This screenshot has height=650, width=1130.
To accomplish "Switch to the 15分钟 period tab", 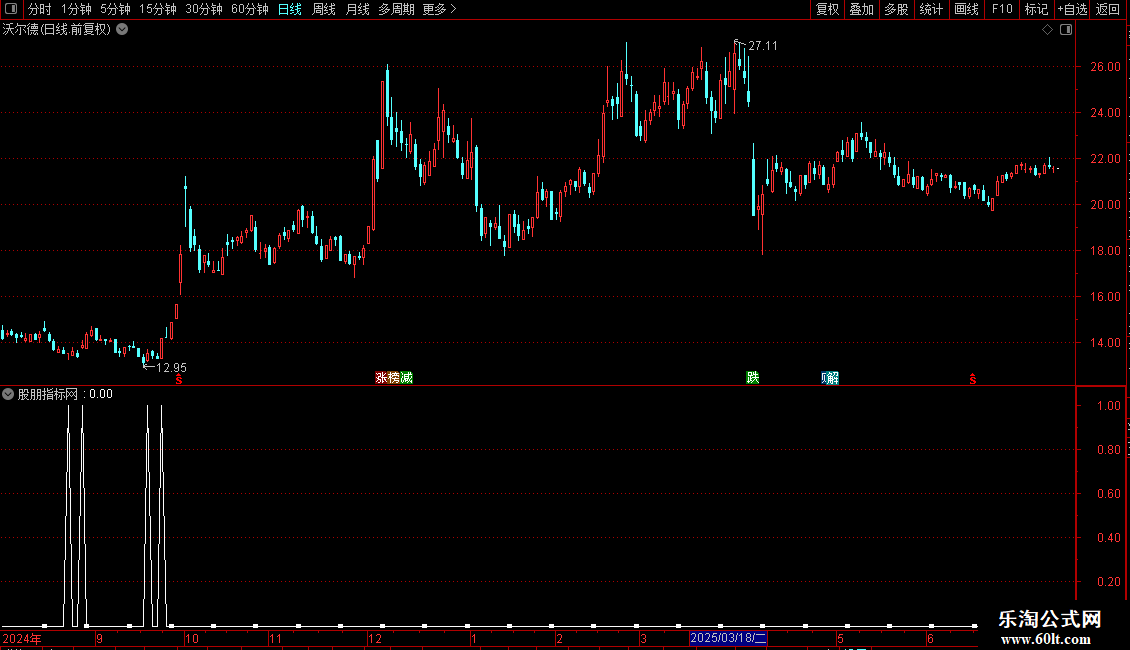I will pos(158,9).
